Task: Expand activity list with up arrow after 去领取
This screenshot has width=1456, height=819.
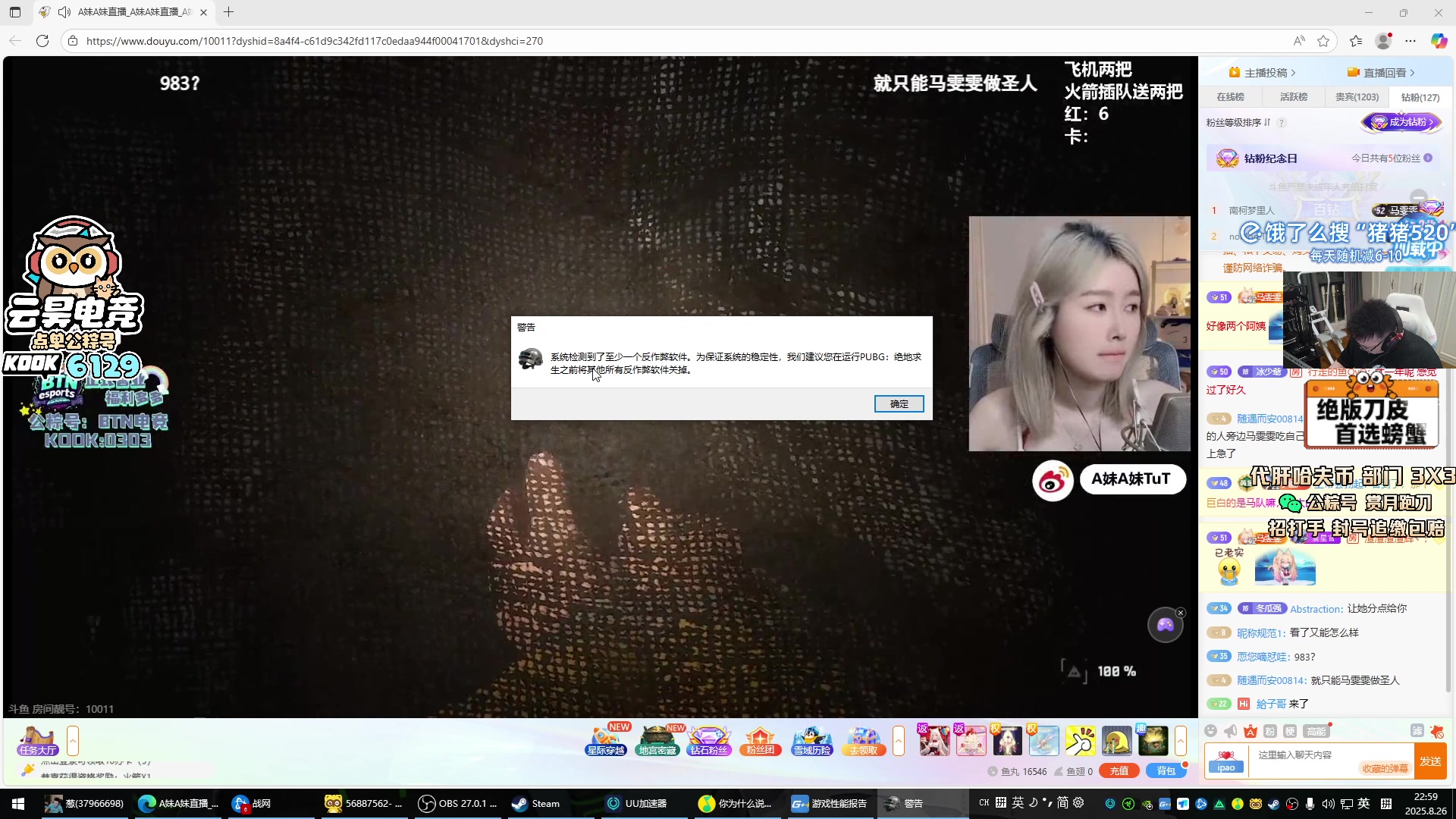Action: (899, 741)
